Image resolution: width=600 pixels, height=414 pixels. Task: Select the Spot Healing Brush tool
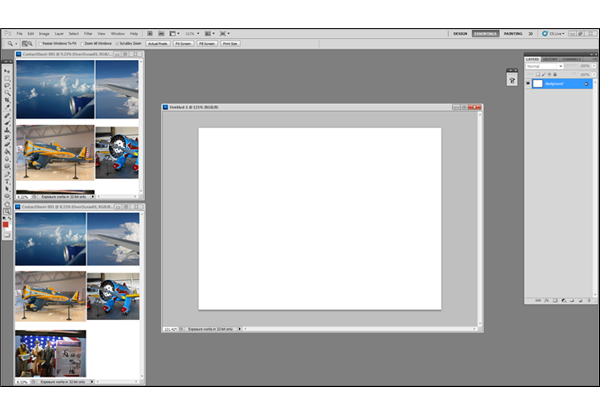click(7, 115)
